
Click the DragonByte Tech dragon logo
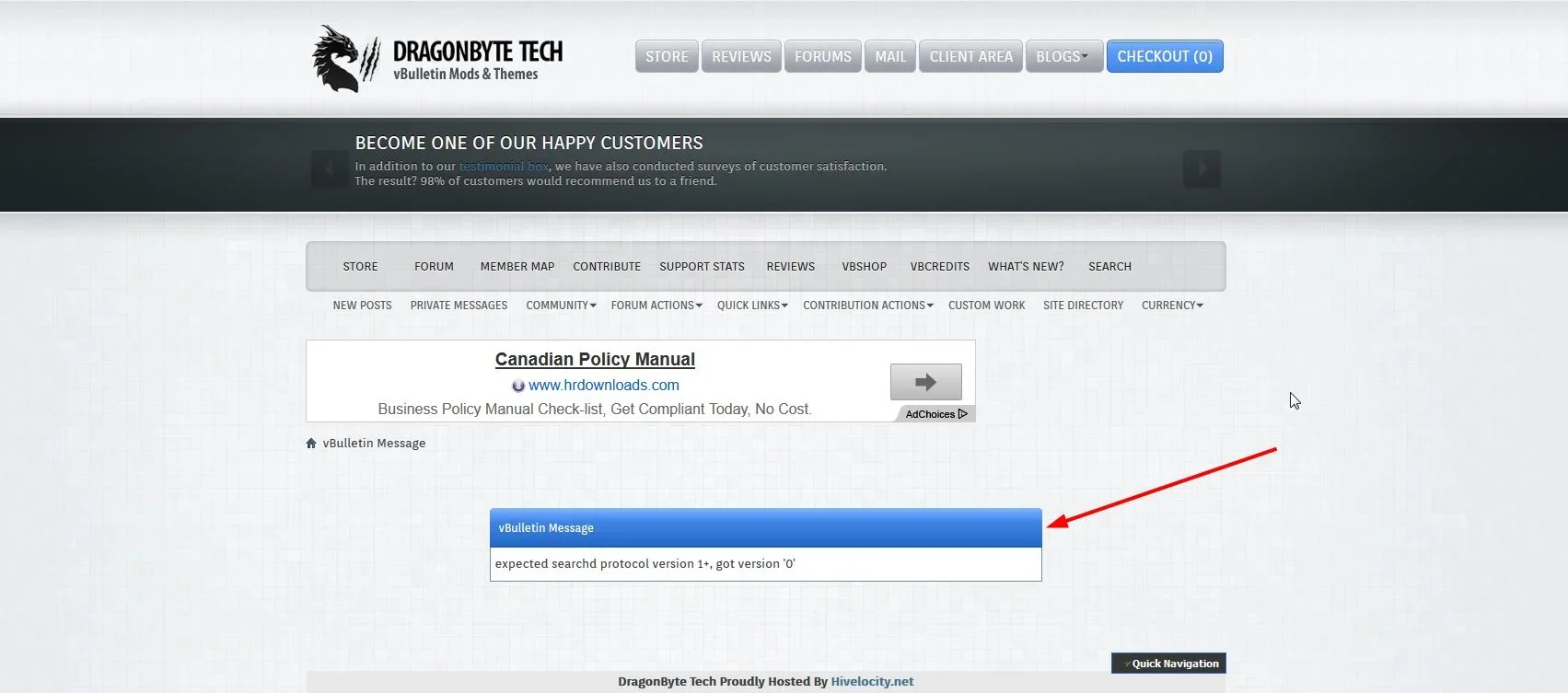point(345,58)
